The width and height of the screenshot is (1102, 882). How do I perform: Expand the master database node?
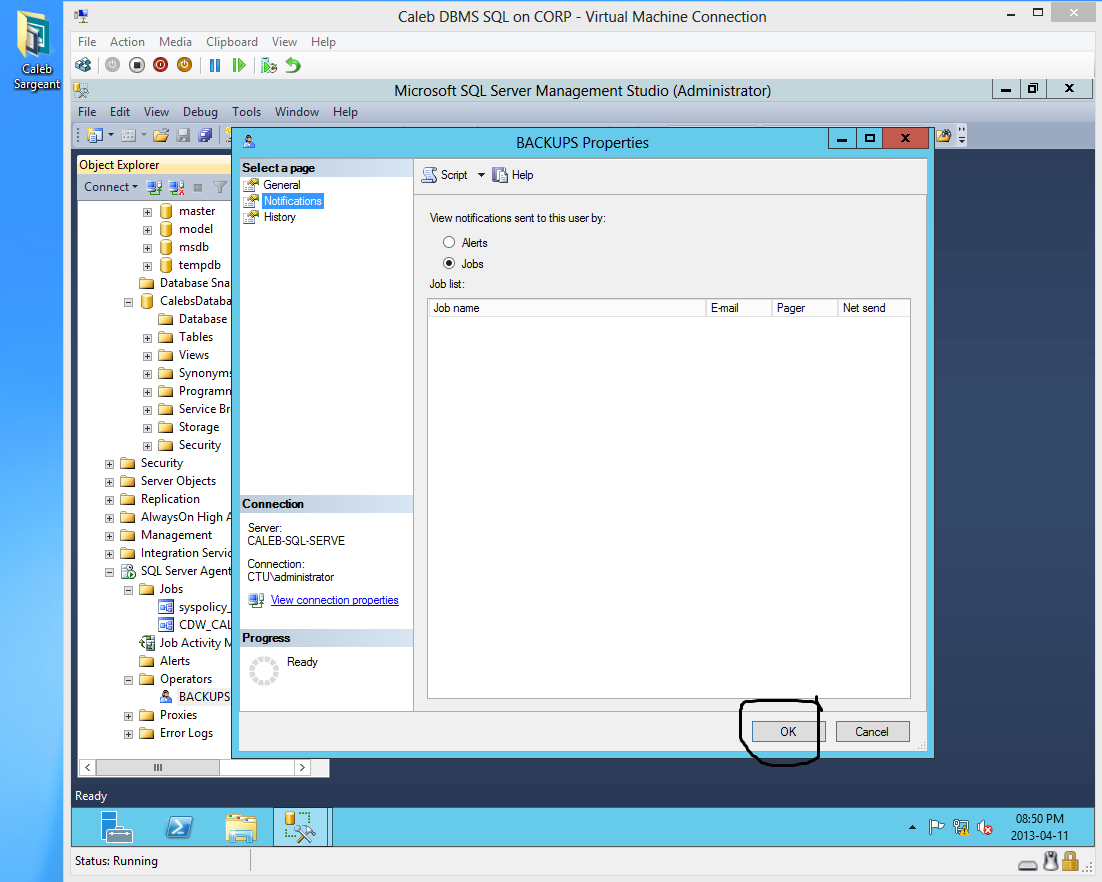tap(148, 212)
